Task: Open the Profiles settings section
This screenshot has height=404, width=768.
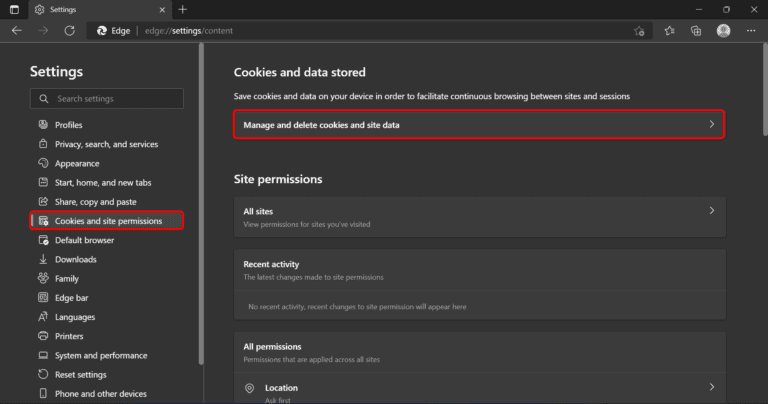Action: click(68, 125)
